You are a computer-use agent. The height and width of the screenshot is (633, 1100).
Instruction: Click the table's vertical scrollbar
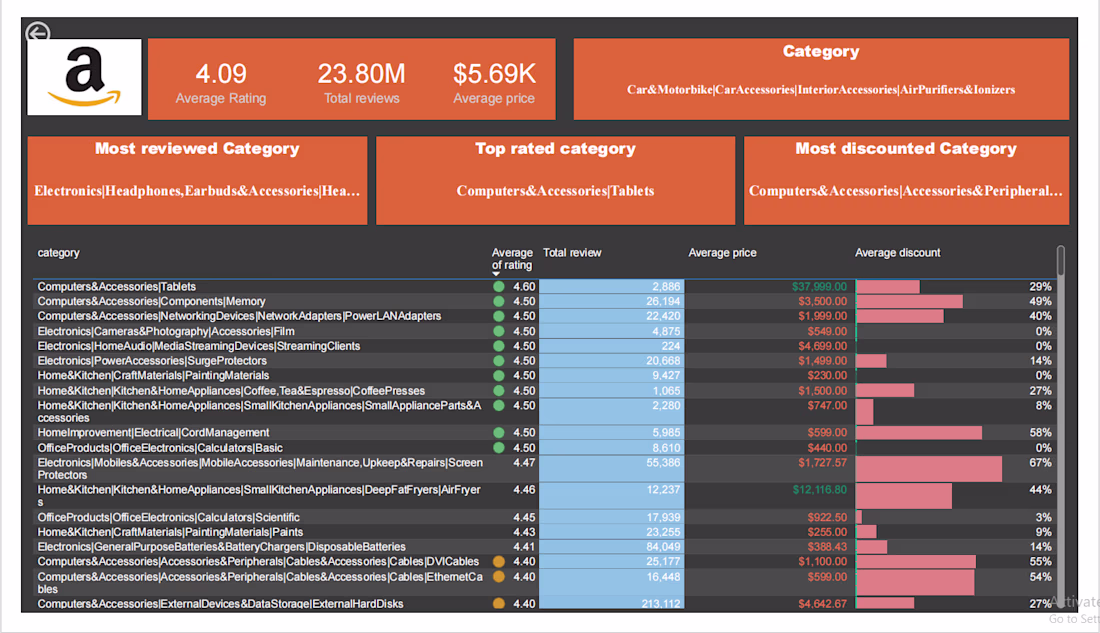coord(1061,260)
